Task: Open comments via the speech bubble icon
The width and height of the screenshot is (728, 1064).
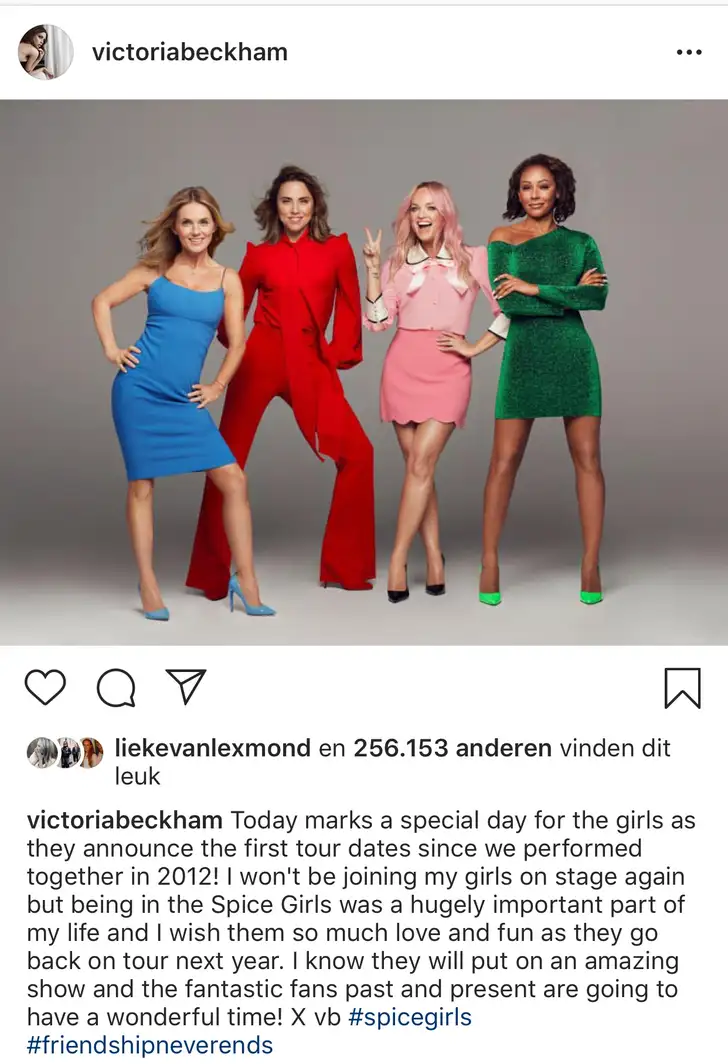Action: tap(116, 688)
